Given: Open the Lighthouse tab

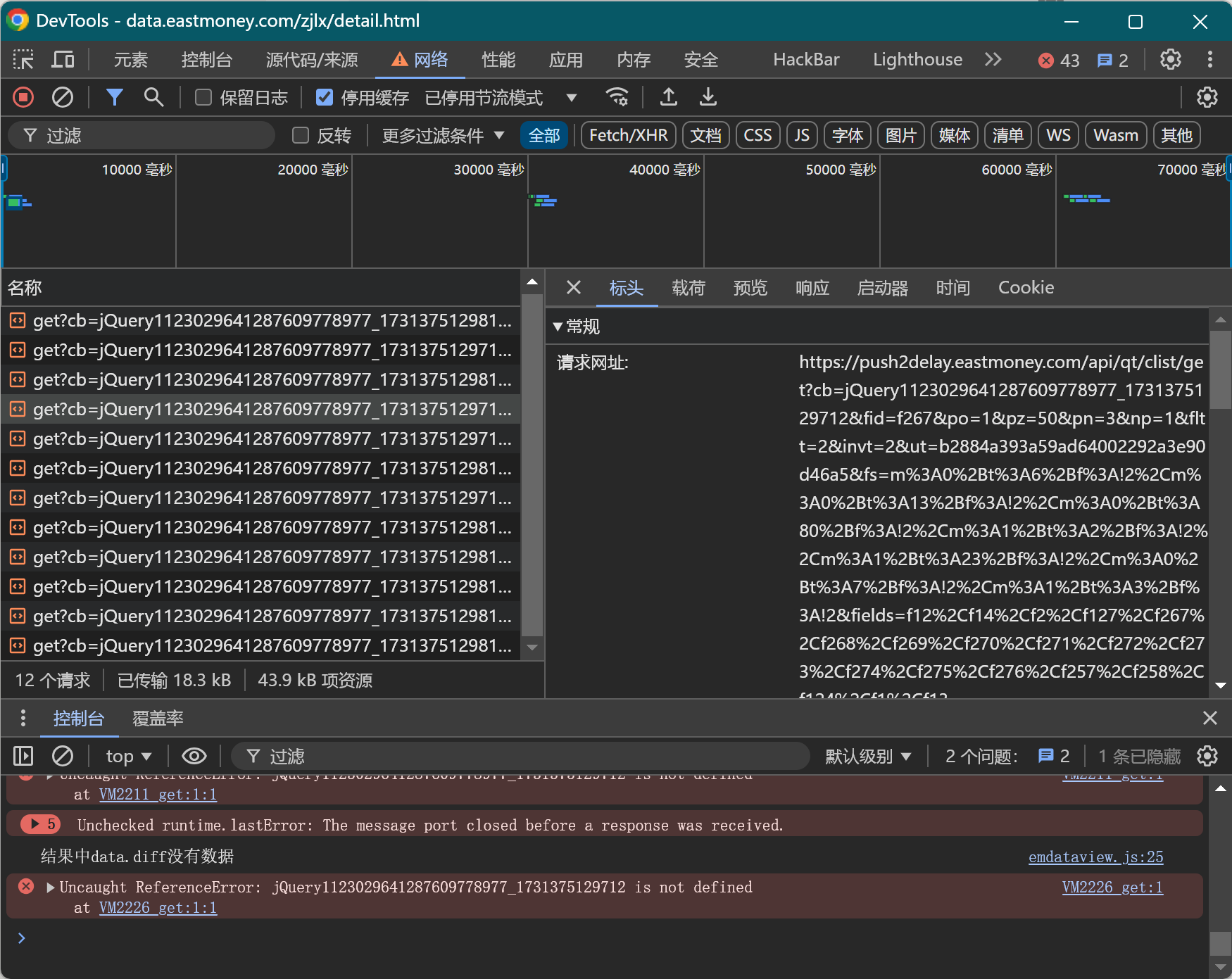Looking at the screenshot, I should pyautogui.click(x=917, y=60).
